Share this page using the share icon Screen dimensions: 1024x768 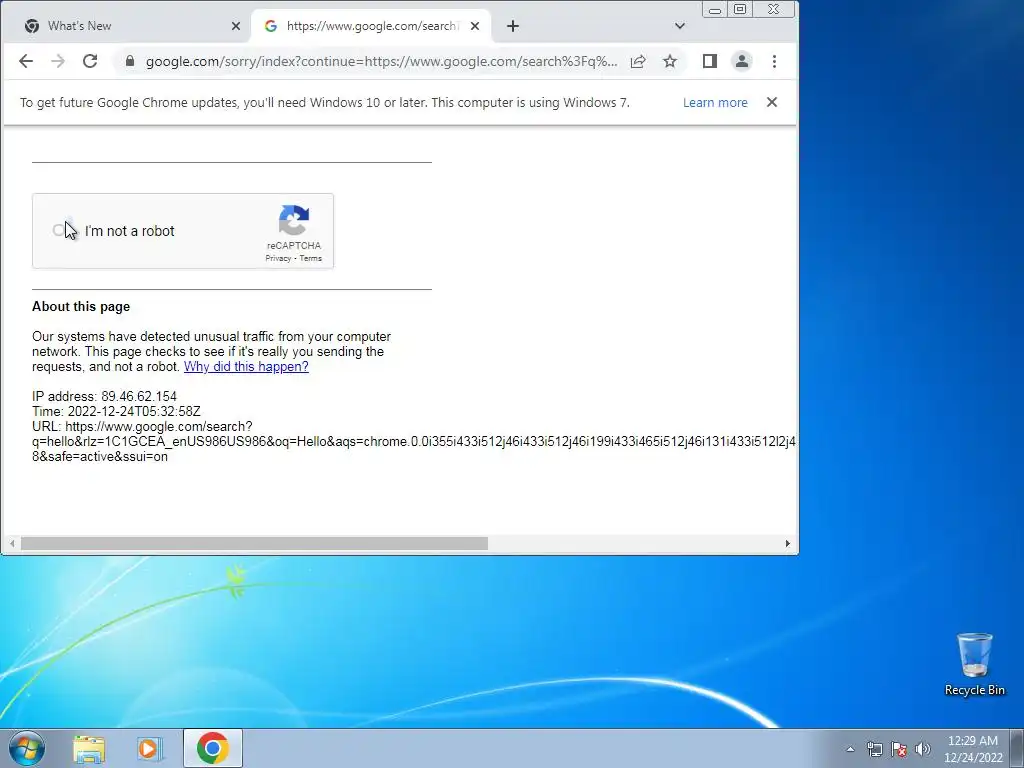pos(638,61)
